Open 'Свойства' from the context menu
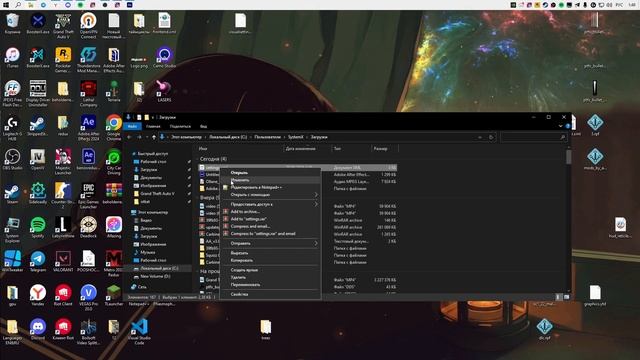 [x=270, y=294]
